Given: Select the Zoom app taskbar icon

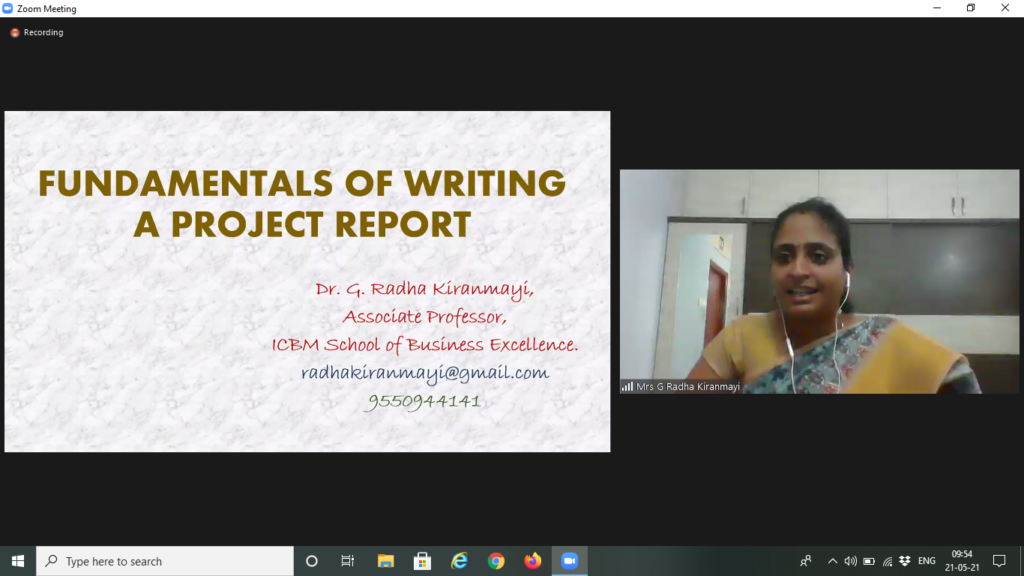Looking at the screenshot, I should coord(569,561).
